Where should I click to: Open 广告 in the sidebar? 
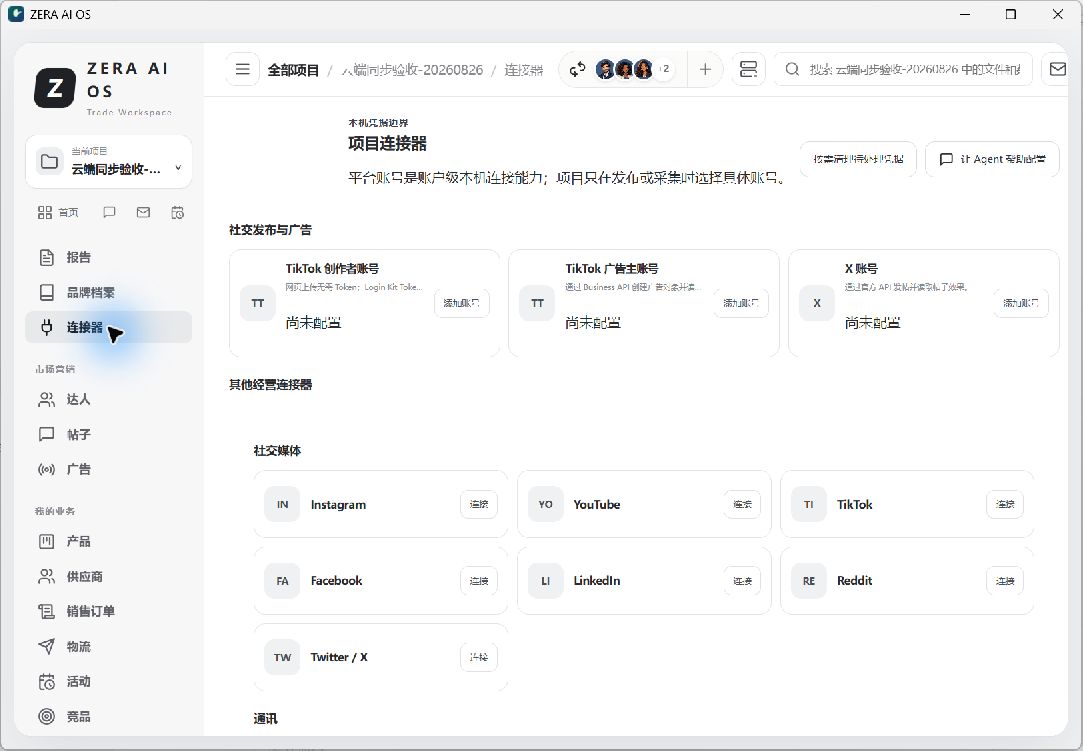(108, 469)
